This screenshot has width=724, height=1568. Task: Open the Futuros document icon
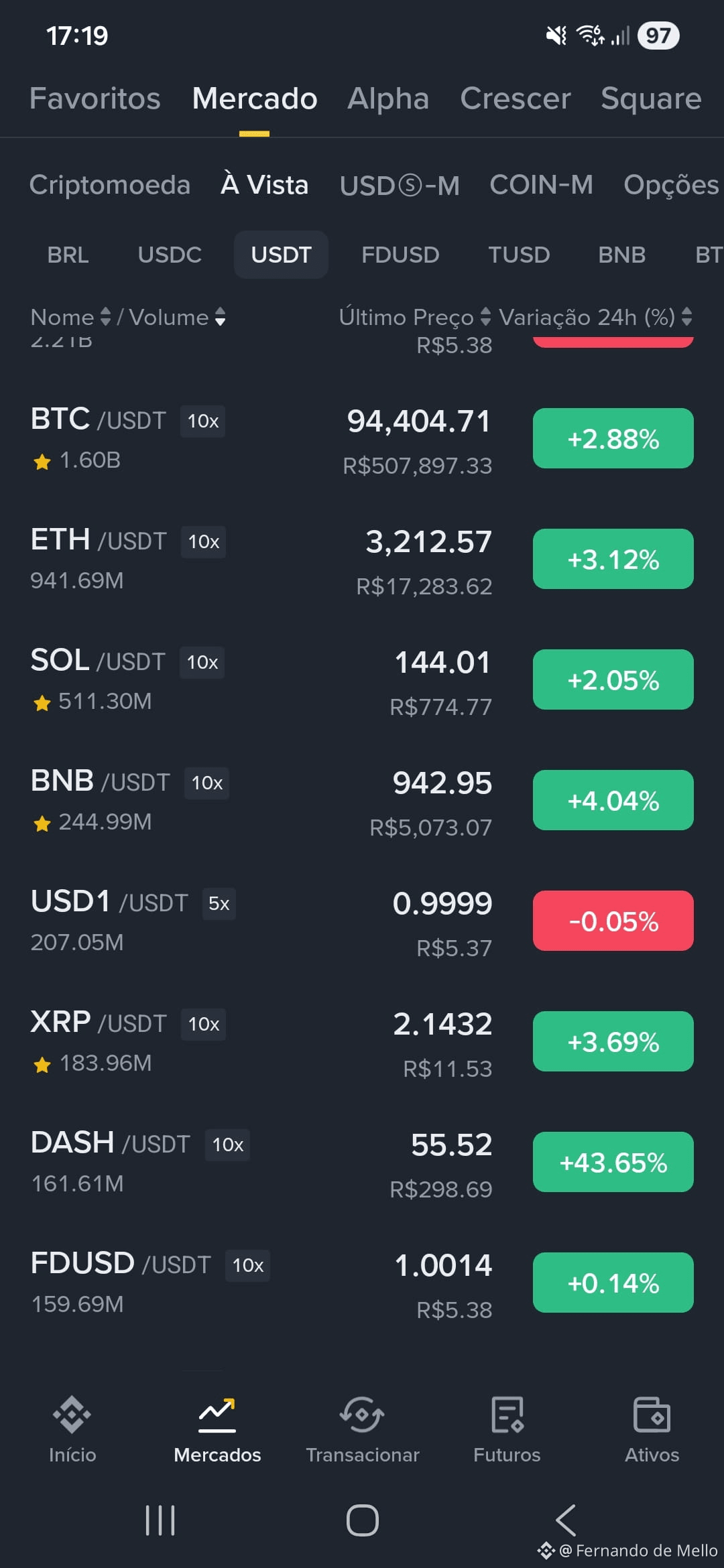pos(507,1416)
